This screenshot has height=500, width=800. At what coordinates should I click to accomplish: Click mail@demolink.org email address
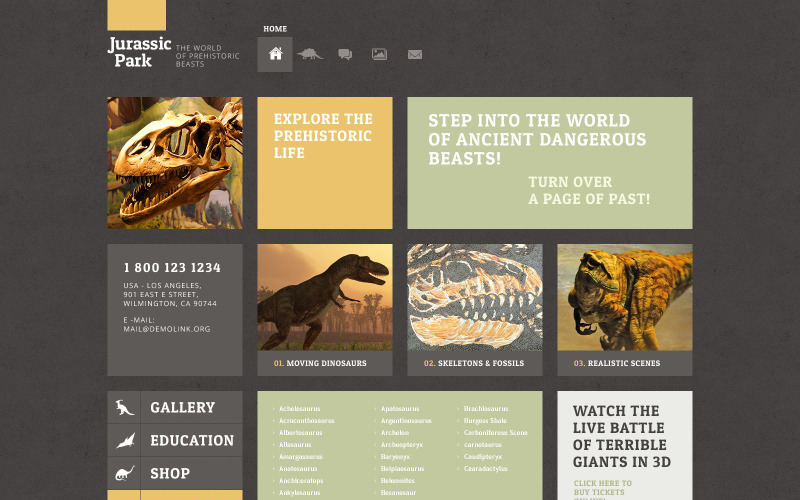(x=167, y=329)
